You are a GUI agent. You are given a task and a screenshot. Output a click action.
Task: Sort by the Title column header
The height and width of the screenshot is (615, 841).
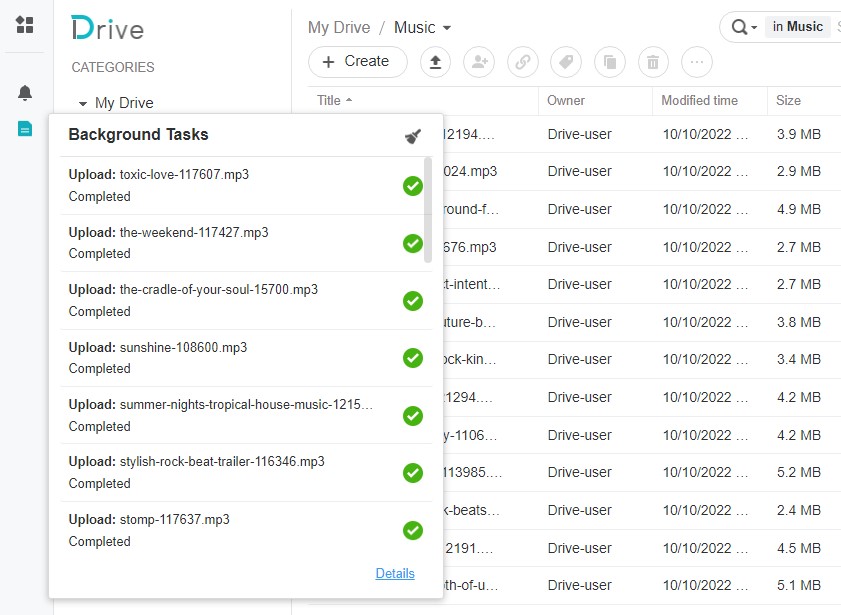click(334, 100)
